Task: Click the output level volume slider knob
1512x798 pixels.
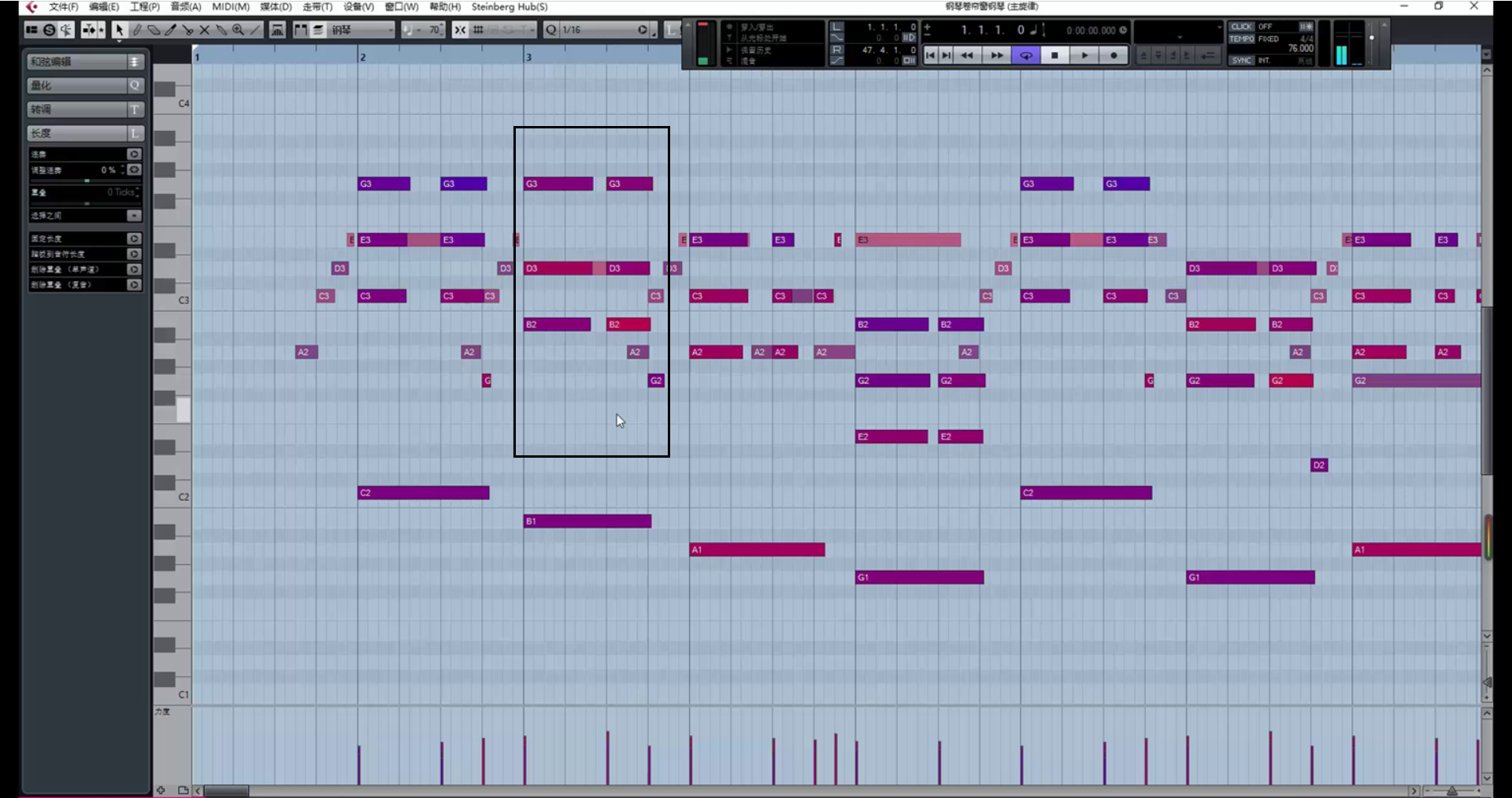Action: point(1371,37)
